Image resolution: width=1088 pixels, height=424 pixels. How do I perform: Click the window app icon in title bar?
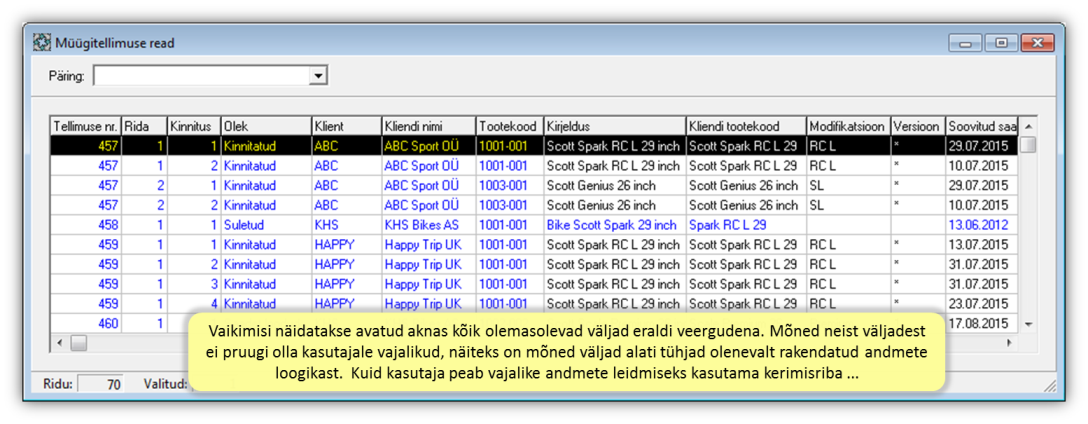(x=42, y=43)
